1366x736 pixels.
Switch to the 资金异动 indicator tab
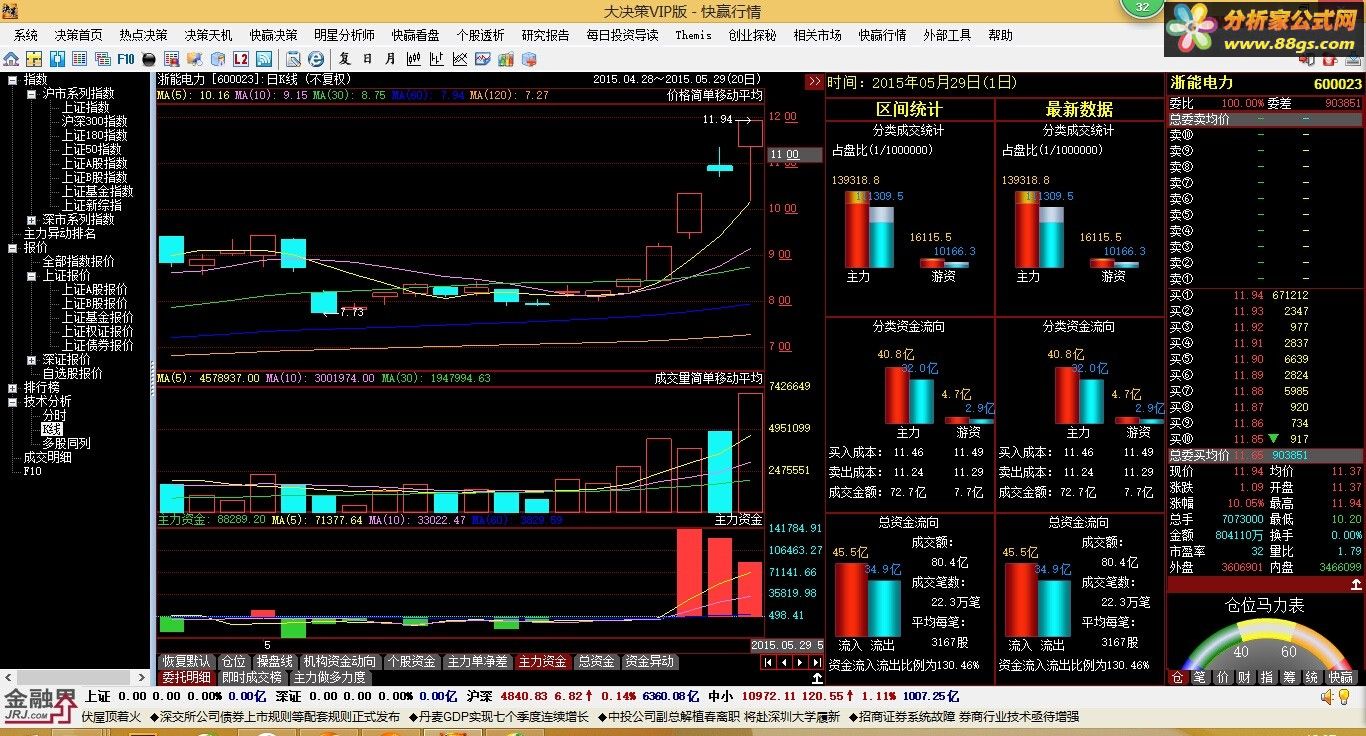tap(649, 662)
